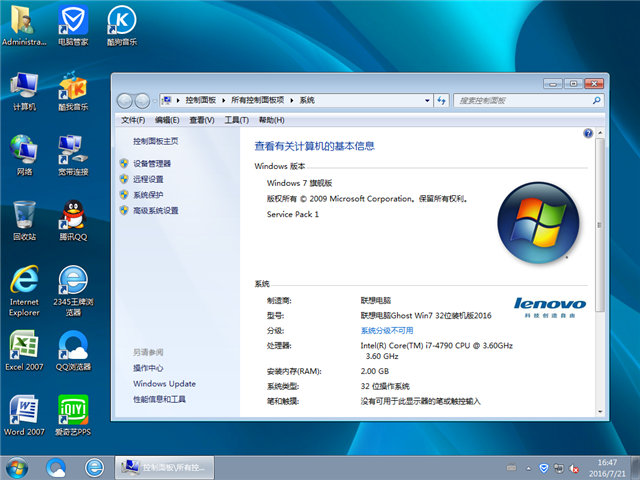Click the Windows Start orb button
Viewport: 640px width, 480px height.
pyautogui.click(x=17, y=466)
